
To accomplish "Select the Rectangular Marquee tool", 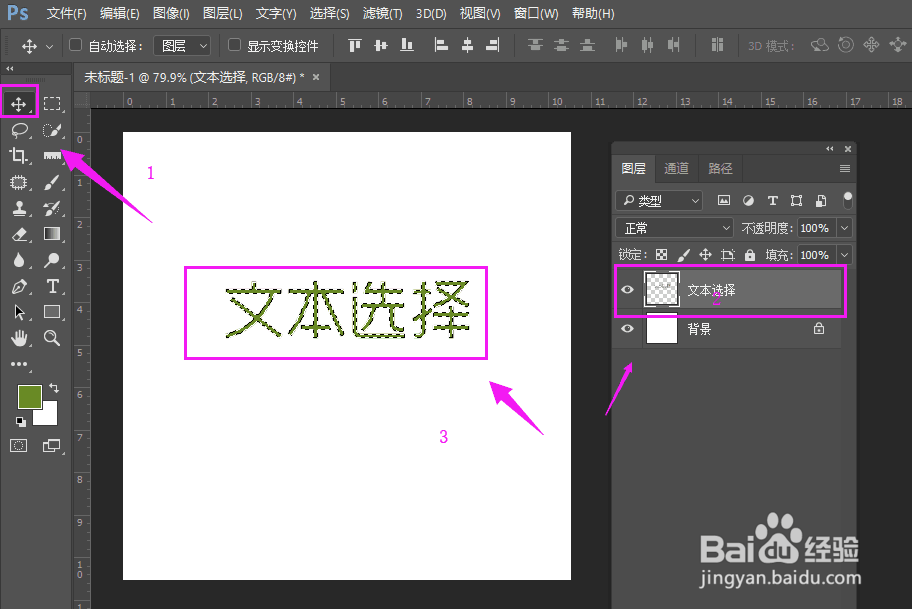I will (52, 104).
